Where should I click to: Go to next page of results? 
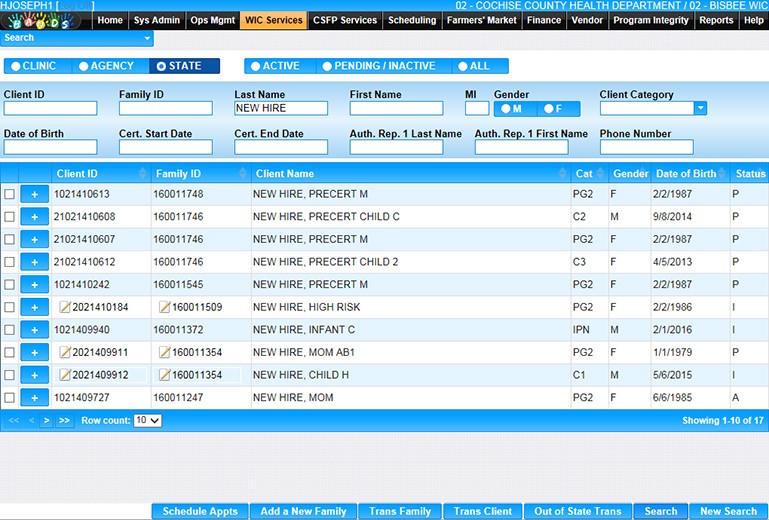(x=46, y=421)
